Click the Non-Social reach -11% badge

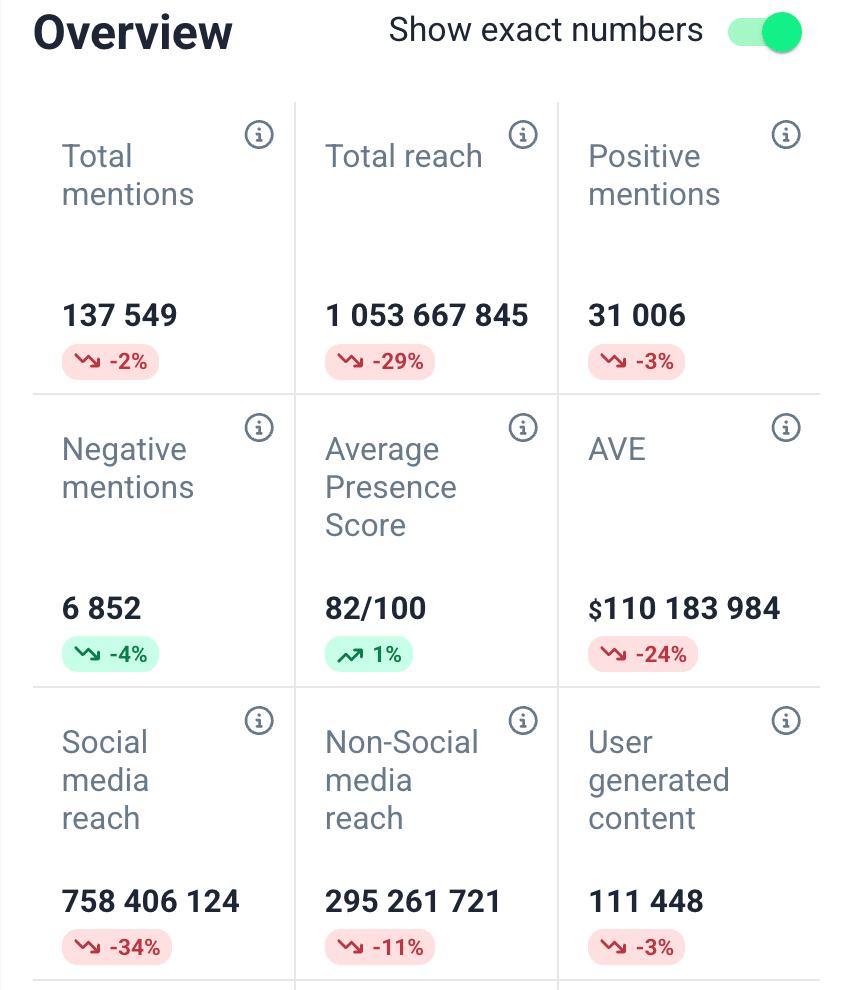(380, 947)
